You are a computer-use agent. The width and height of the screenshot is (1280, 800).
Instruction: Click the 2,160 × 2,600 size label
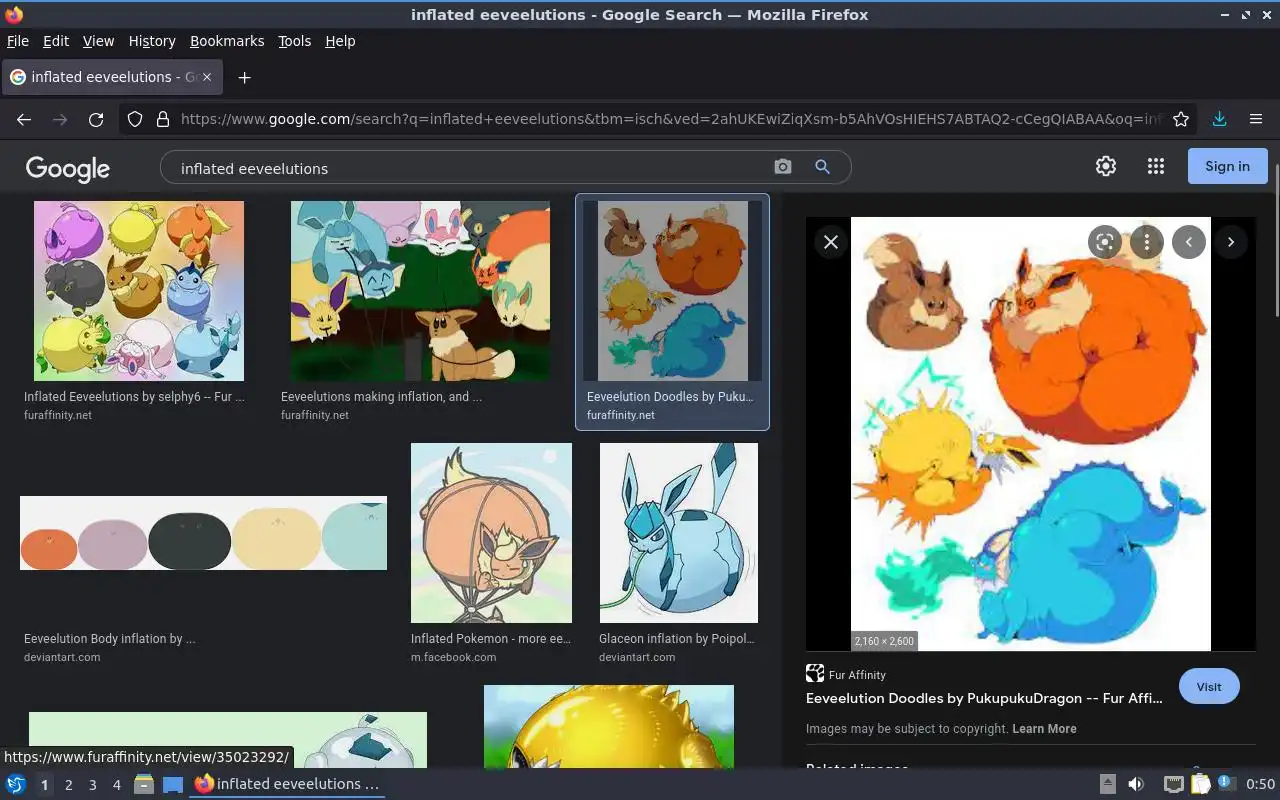click(883, 641)
